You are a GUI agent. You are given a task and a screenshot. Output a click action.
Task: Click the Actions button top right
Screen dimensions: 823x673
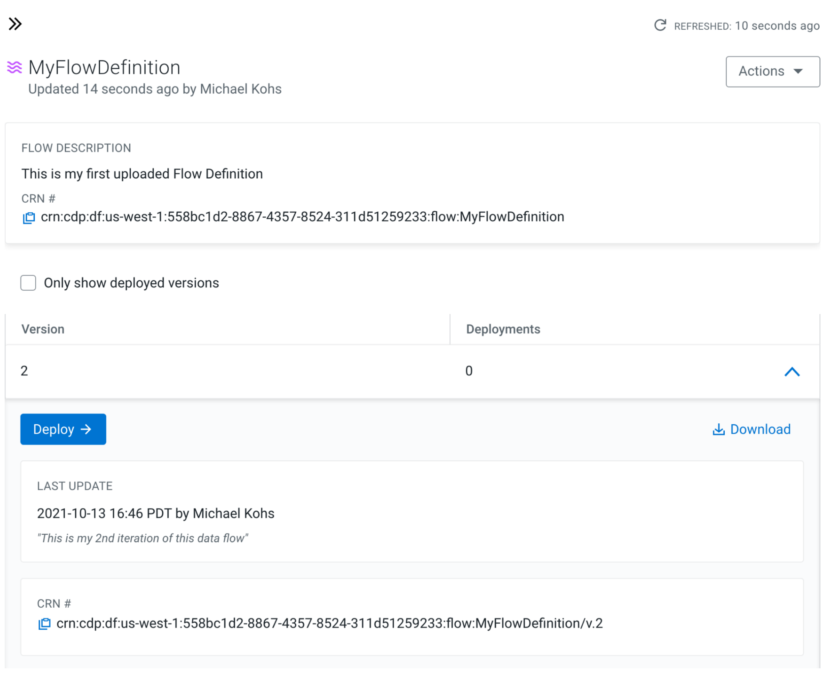[772, 71]
